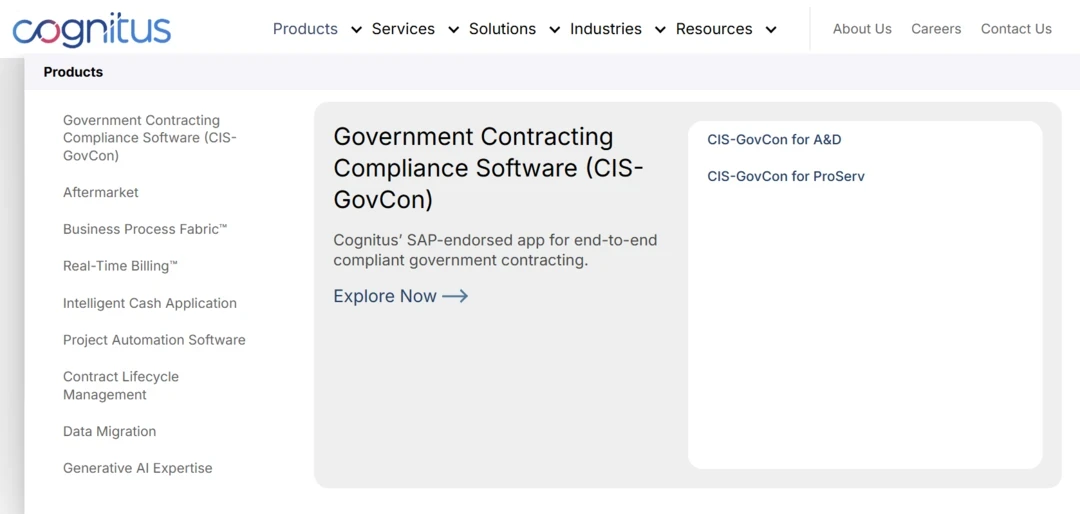Open the Services navigation menu
The width and height of the screenshot is (1080, 514).
pos(403,29)
